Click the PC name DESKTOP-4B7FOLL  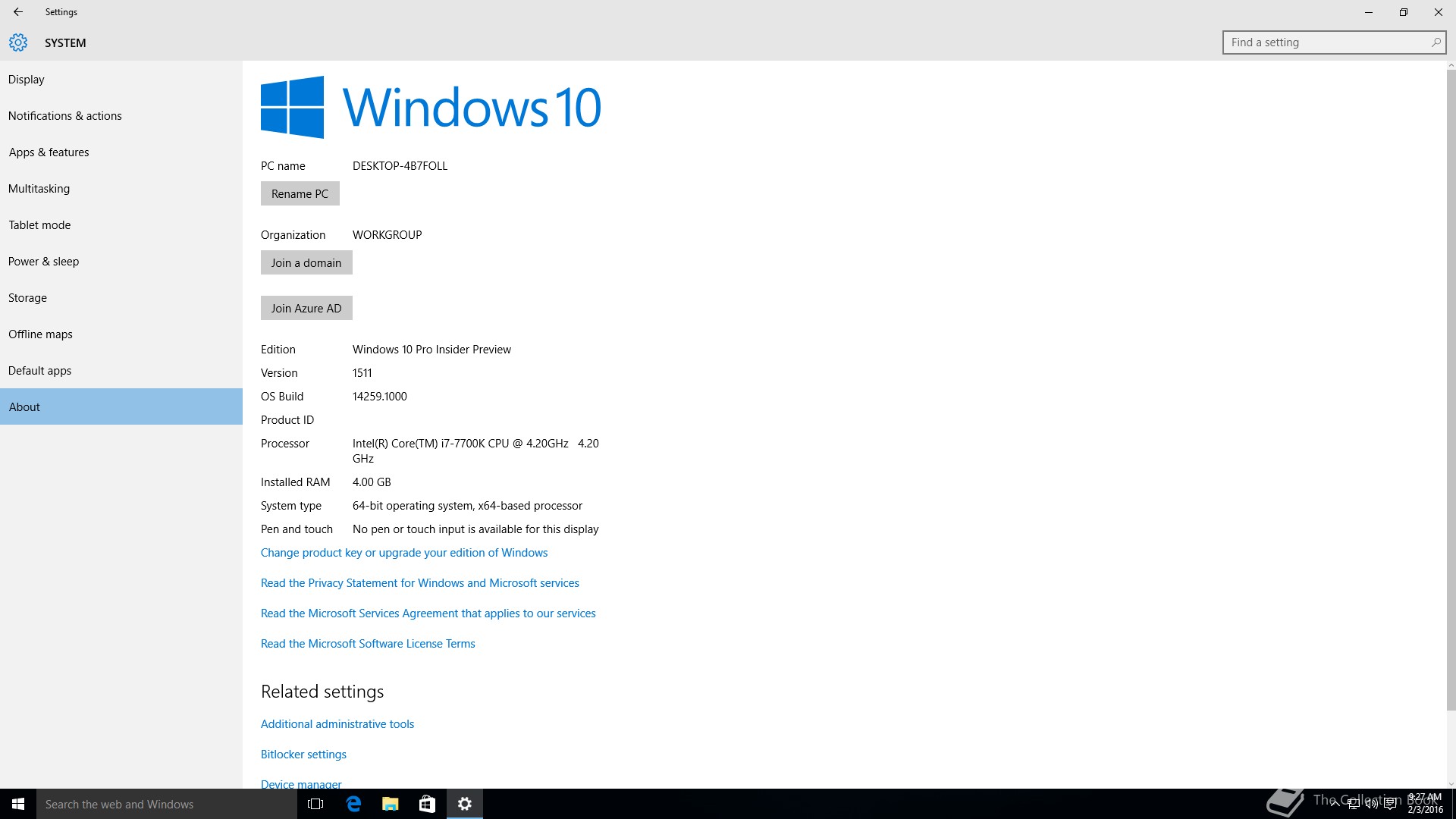(400, 166)
